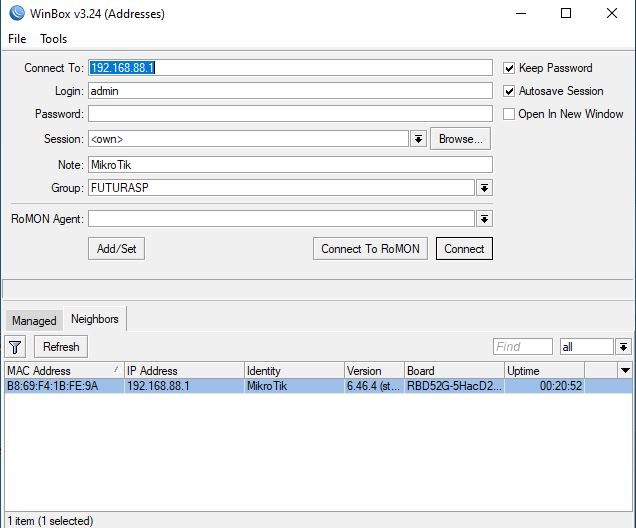Switch to the Managed tab

[34, 321]
